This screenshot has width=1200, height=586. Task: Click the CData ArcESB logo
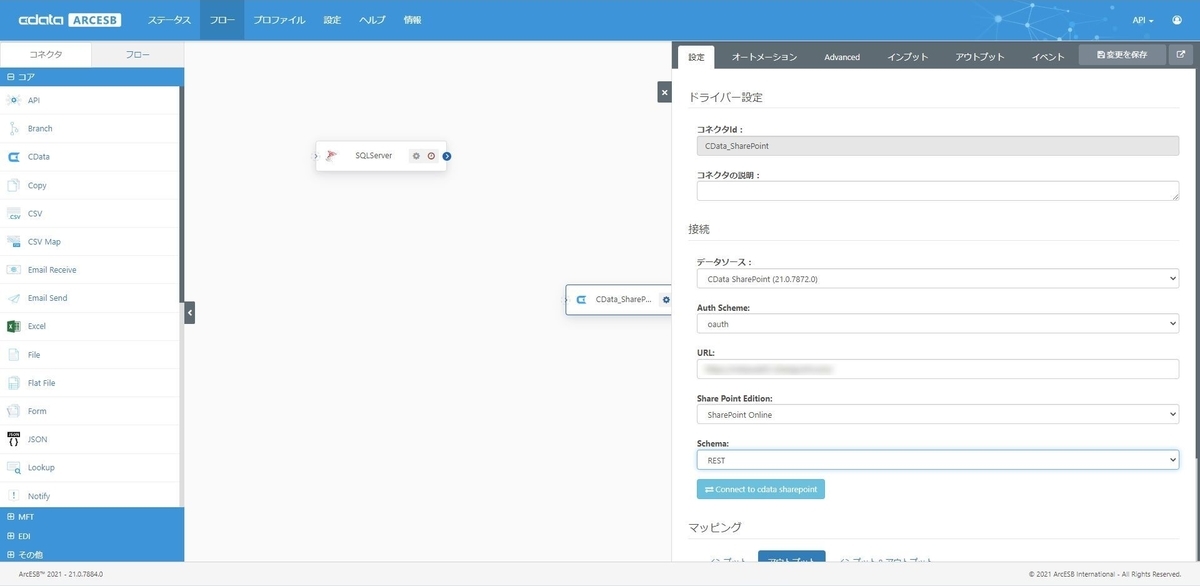pos(70,20)
